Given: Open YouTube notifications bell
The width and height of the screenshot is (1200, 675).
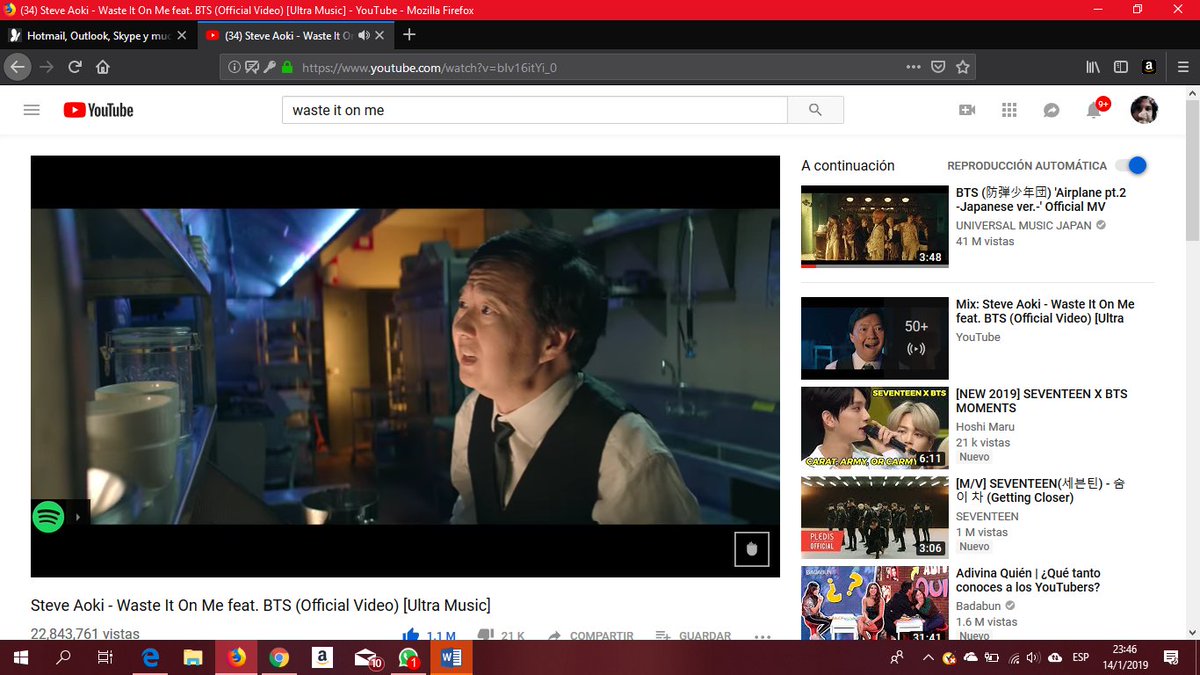Looking at the screenshot, I should 1095,110.
